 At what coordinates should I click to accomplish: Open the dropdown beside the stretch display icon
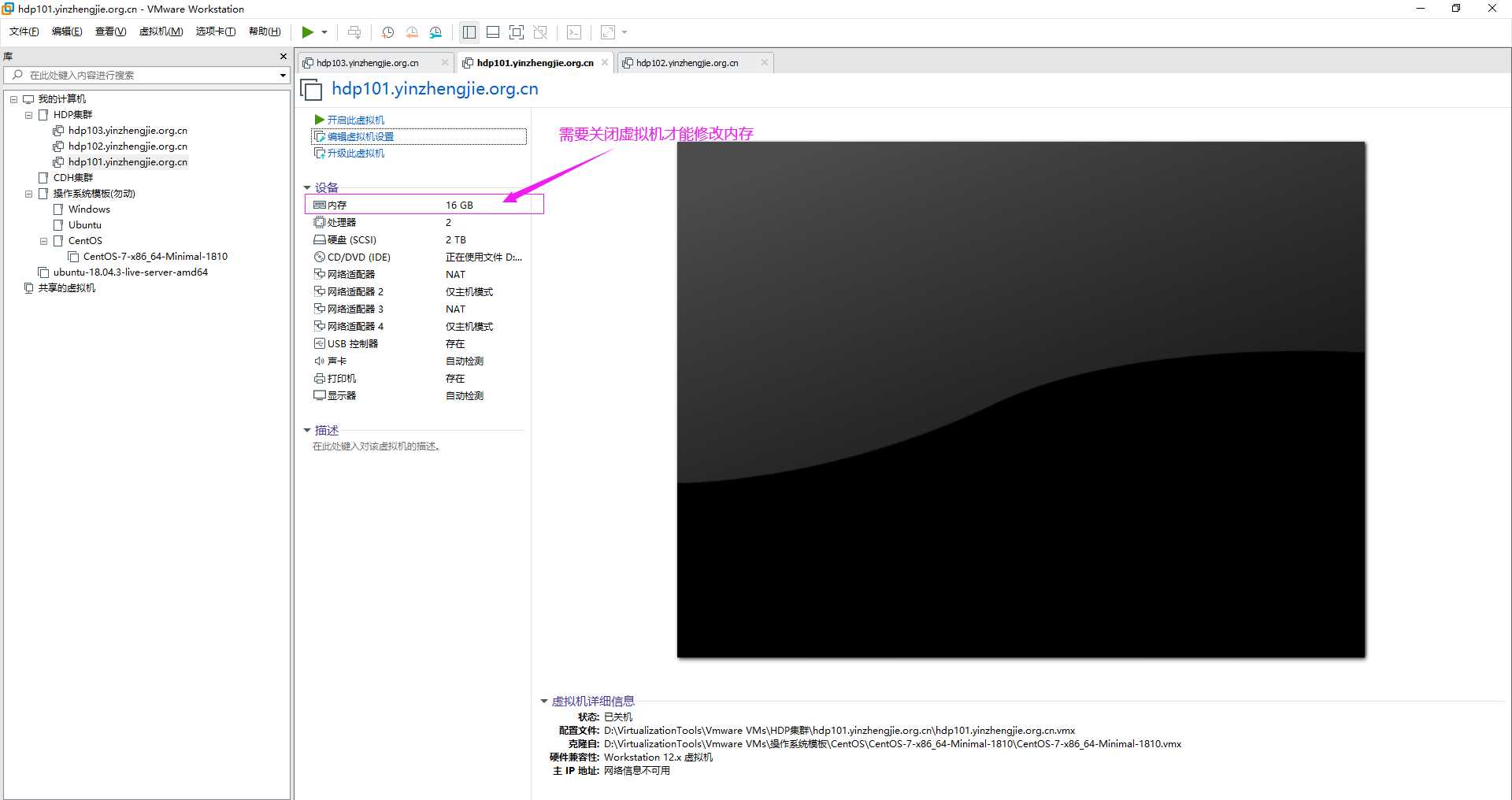pos(624,32)
